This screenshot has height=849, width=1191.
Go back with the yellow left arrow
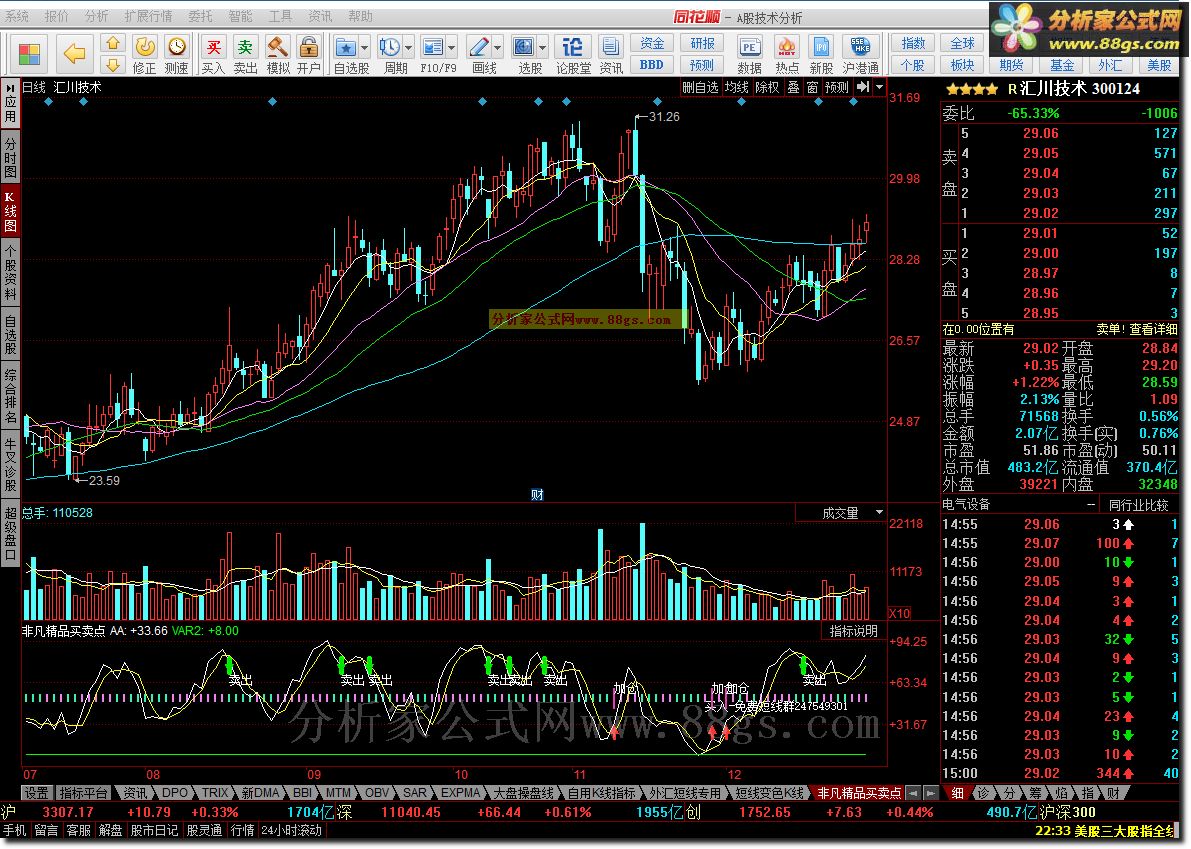coord(74,54)
